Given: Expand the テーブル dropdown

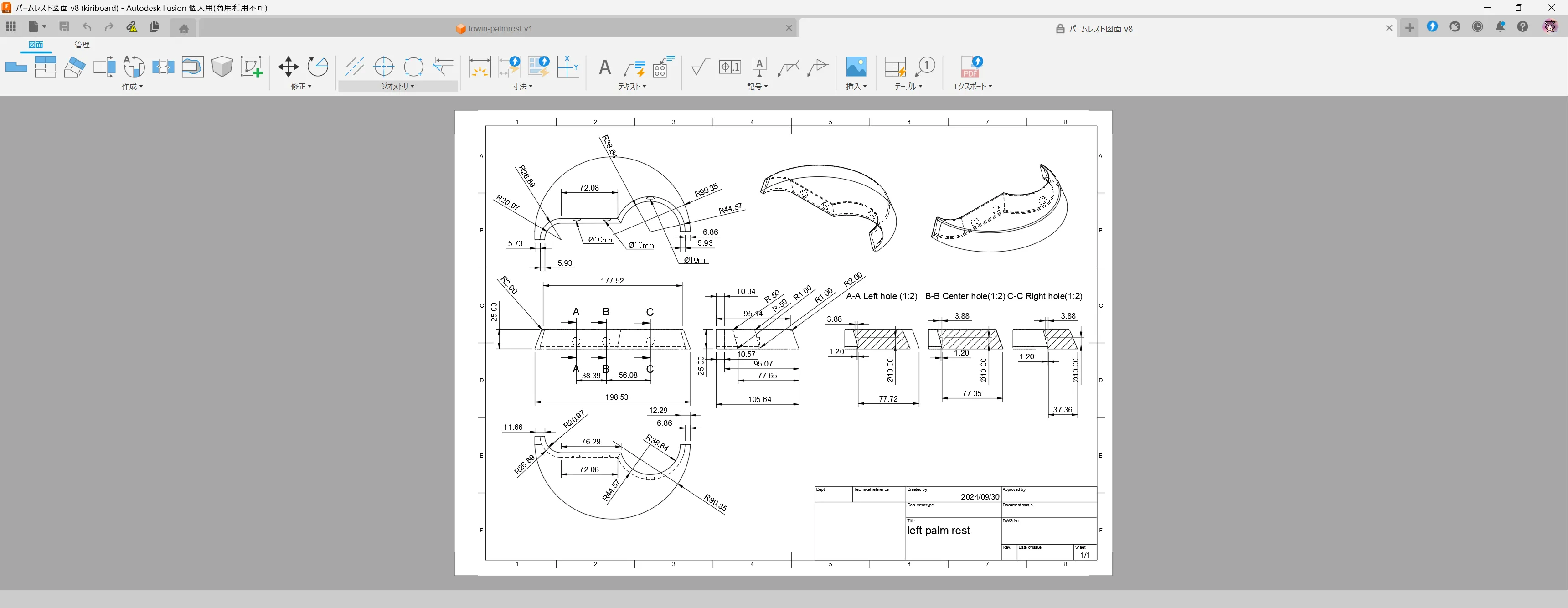Looking at the screenshot, I should point(907,86).
